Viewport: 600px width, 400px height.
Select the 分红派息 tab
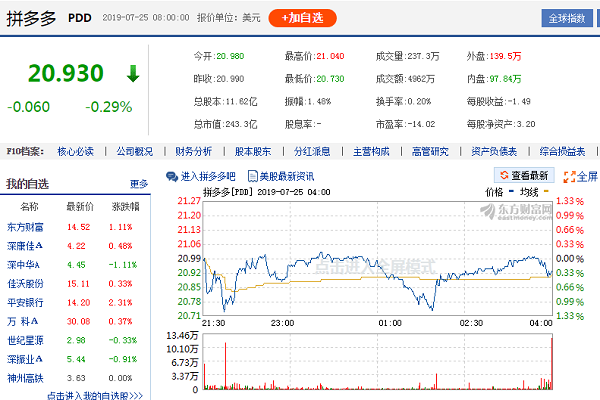pos(312,152)
